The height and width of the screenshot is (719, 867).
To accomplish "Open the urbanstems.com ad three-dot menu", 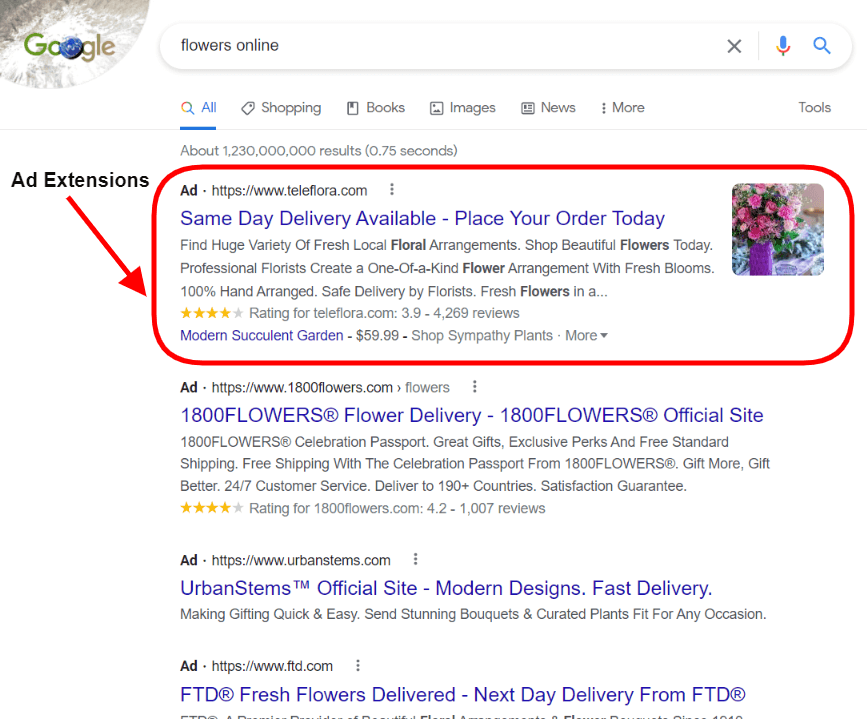I will click(x=415, y=559).
